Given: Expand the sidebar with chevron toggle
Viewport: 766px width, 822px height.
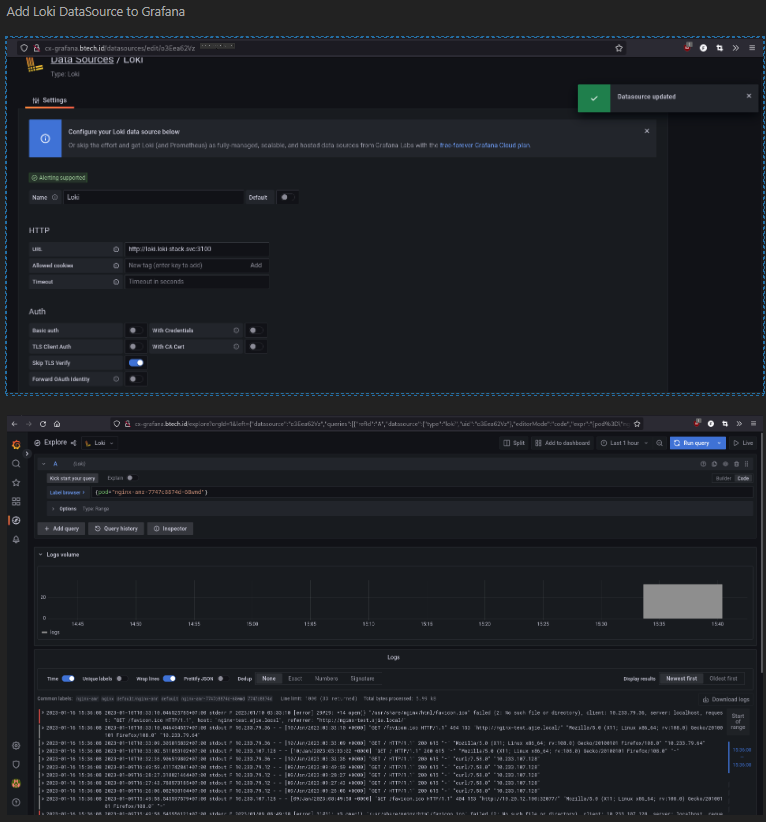Looking at the screenshot, I should (27, 454).
